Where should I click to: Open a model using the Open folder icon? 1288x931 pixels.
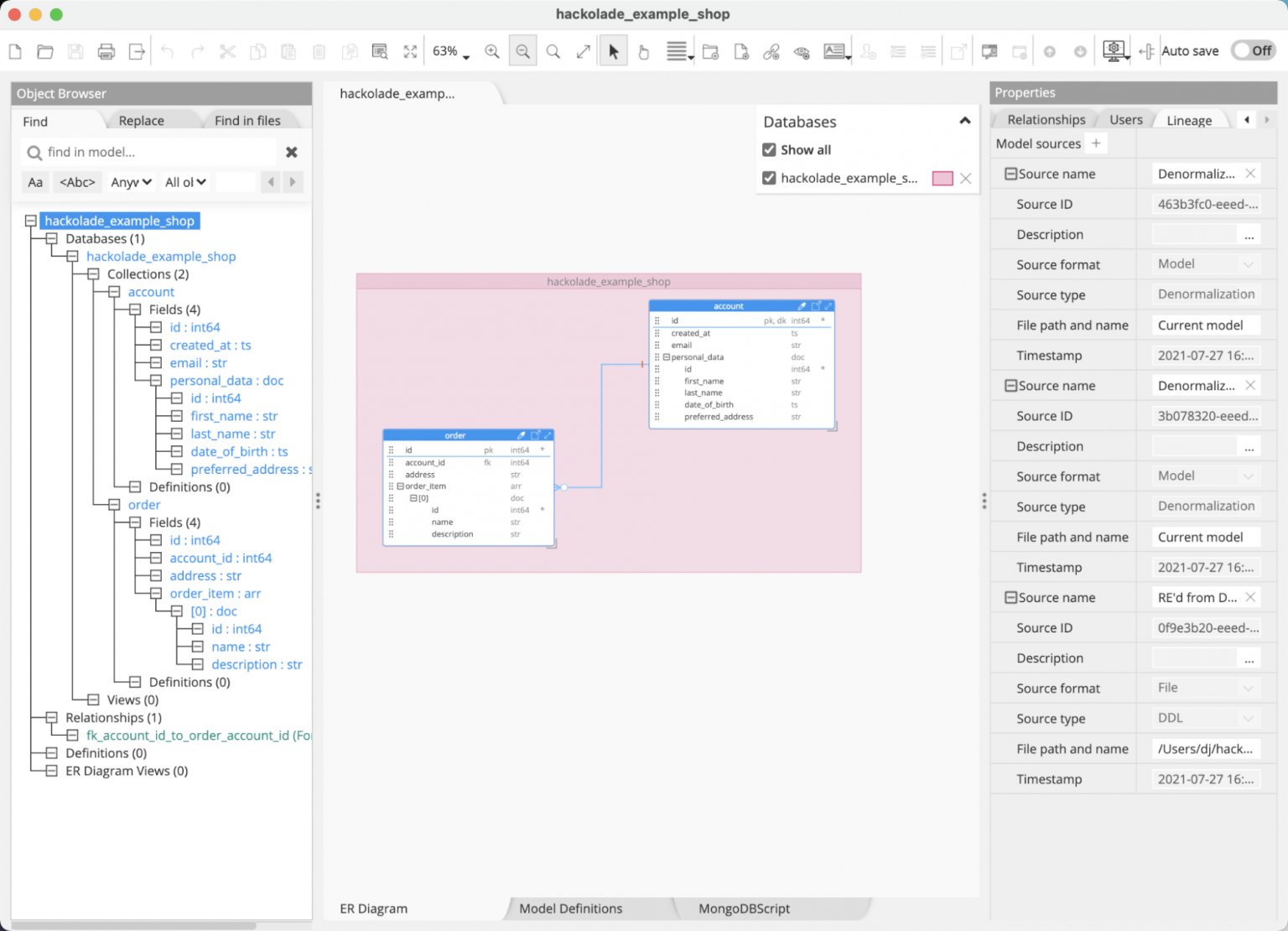pyautogui.click(x=44, y=50)
